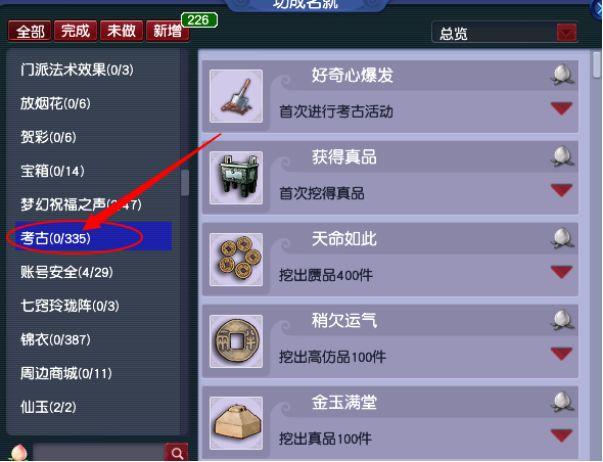Screen dimensions: 603x462
Task: Click the shovel icon for 好奇心爆发
Action: pyautogui.click(x=236, y=96)
